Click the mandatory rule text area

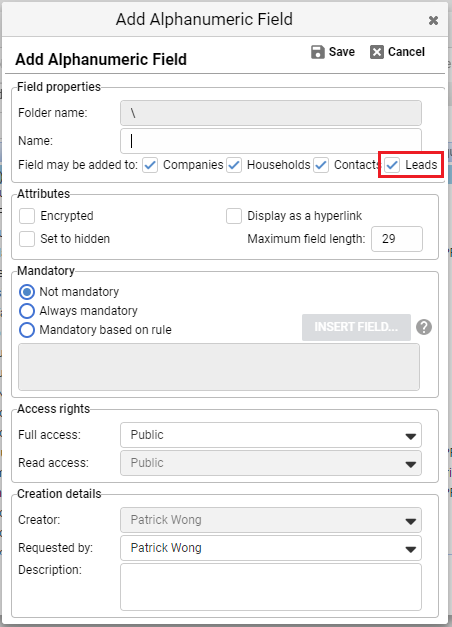click(x=219, y=367)
